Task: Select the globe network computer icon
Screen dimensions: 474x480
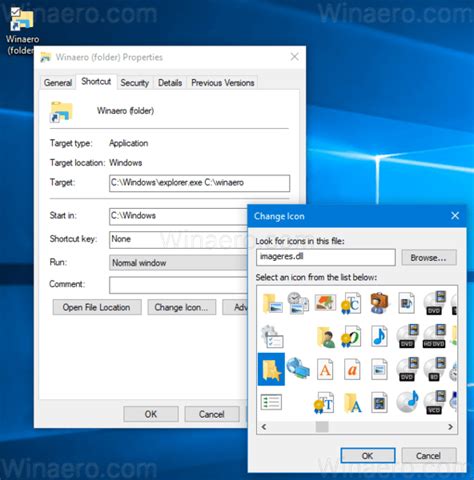Action: (298, 368)
